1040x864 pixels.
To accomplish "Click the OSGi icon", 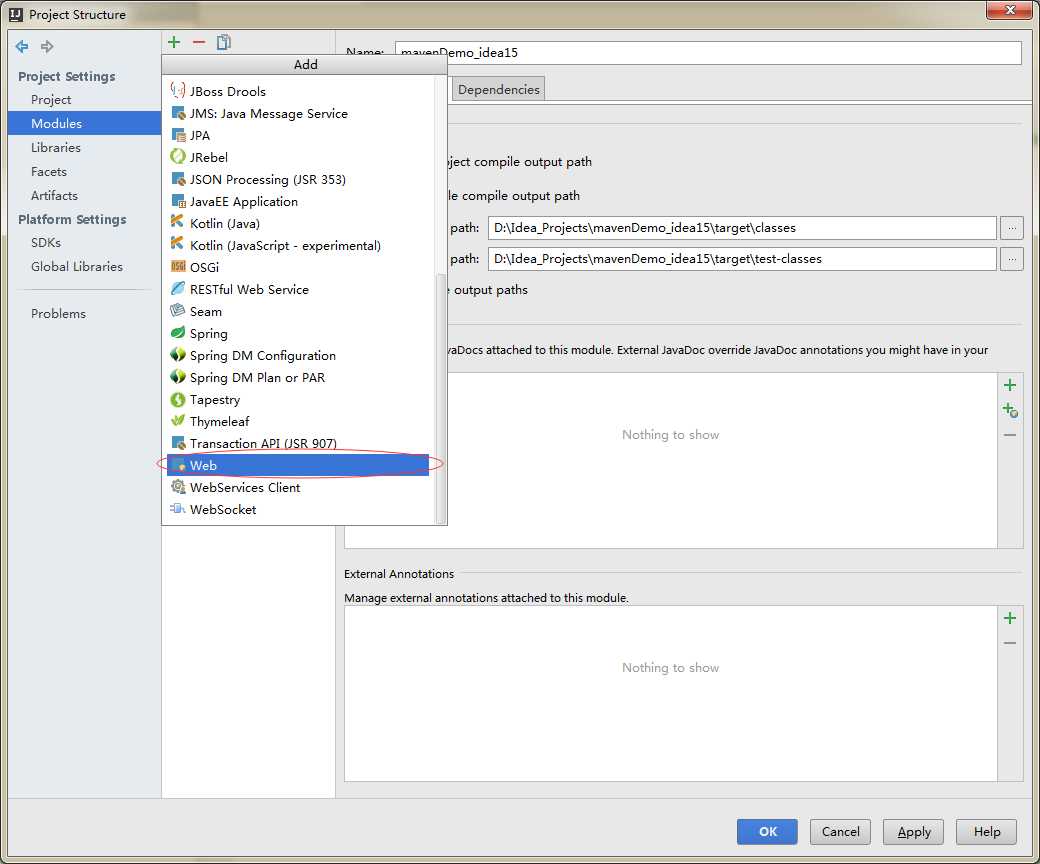I will 178,267.
